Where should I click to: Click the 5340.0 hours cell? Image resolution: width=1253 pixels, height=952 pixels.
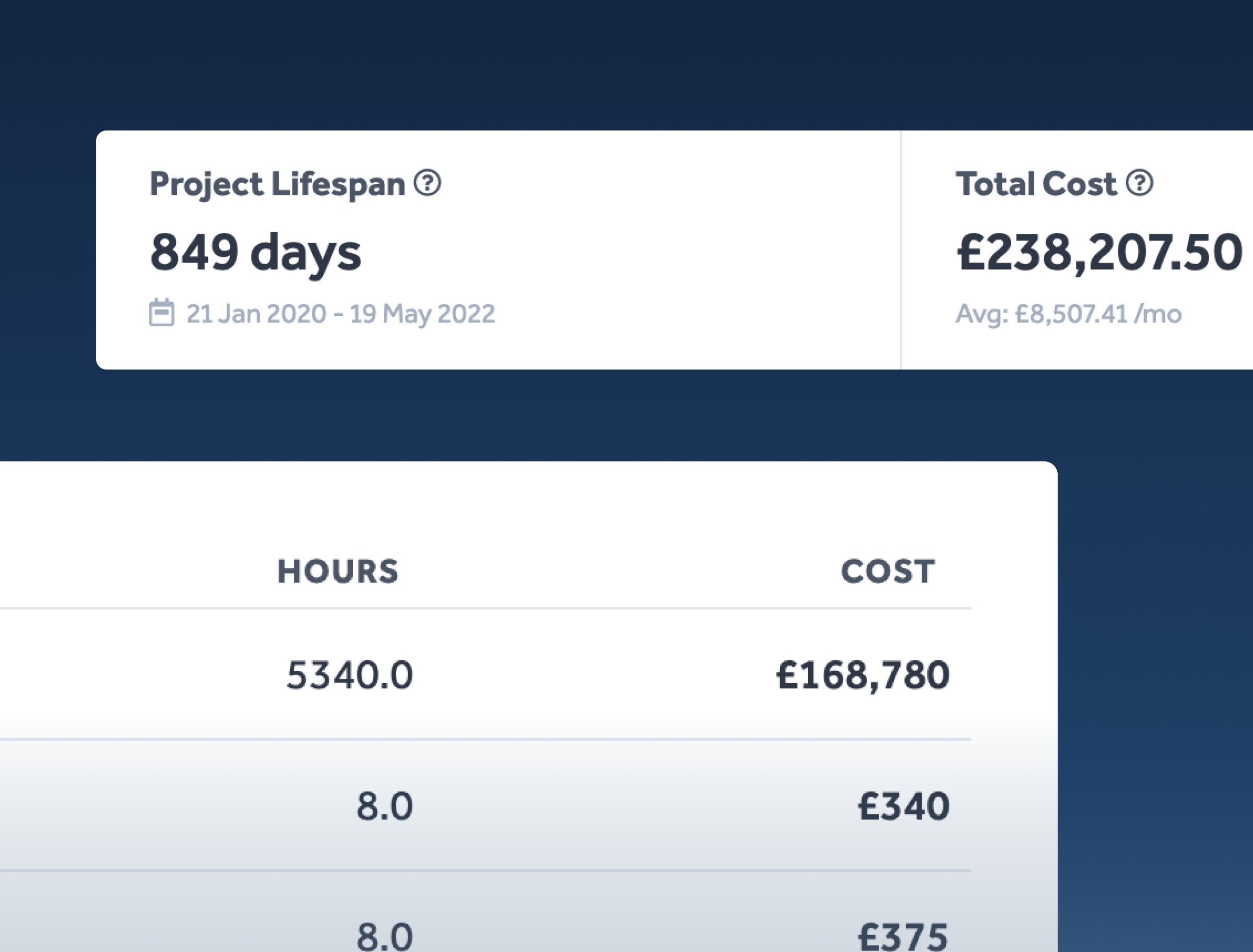tap(350, 675)
